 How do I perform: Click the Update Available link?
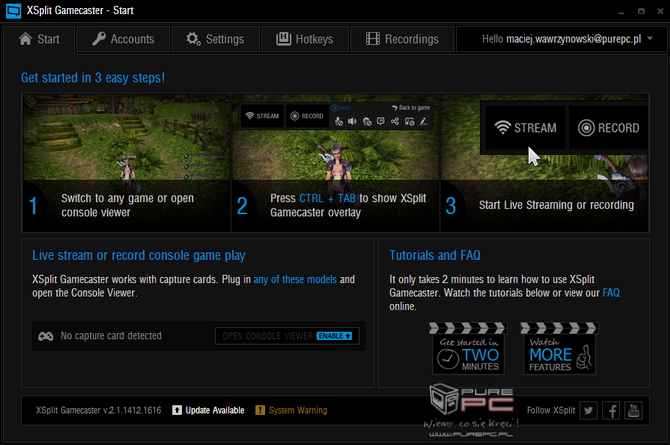[215, 410]
